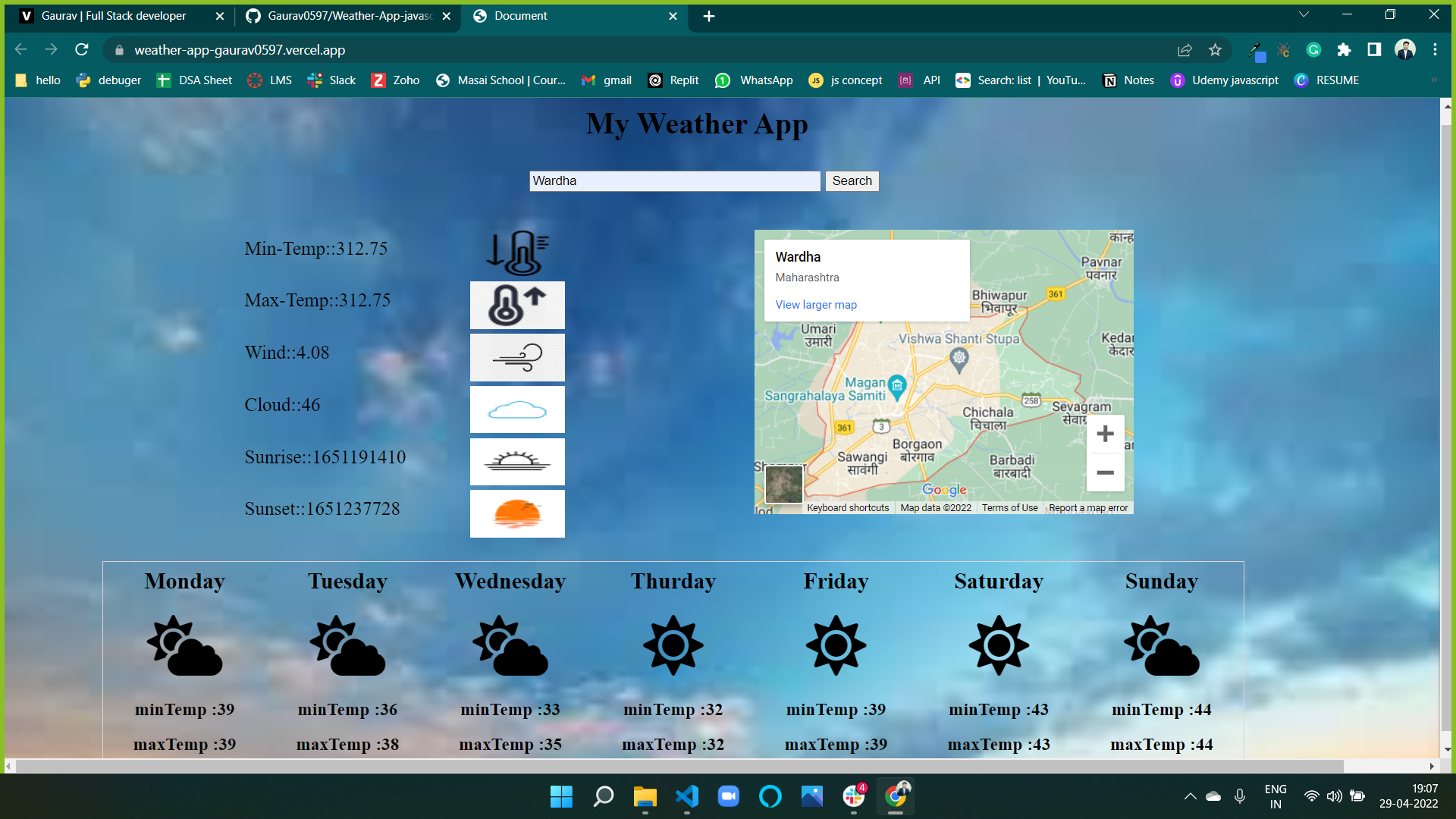Expand the bookmarks overflow chevron
1456x819 pixels.
1434,80
